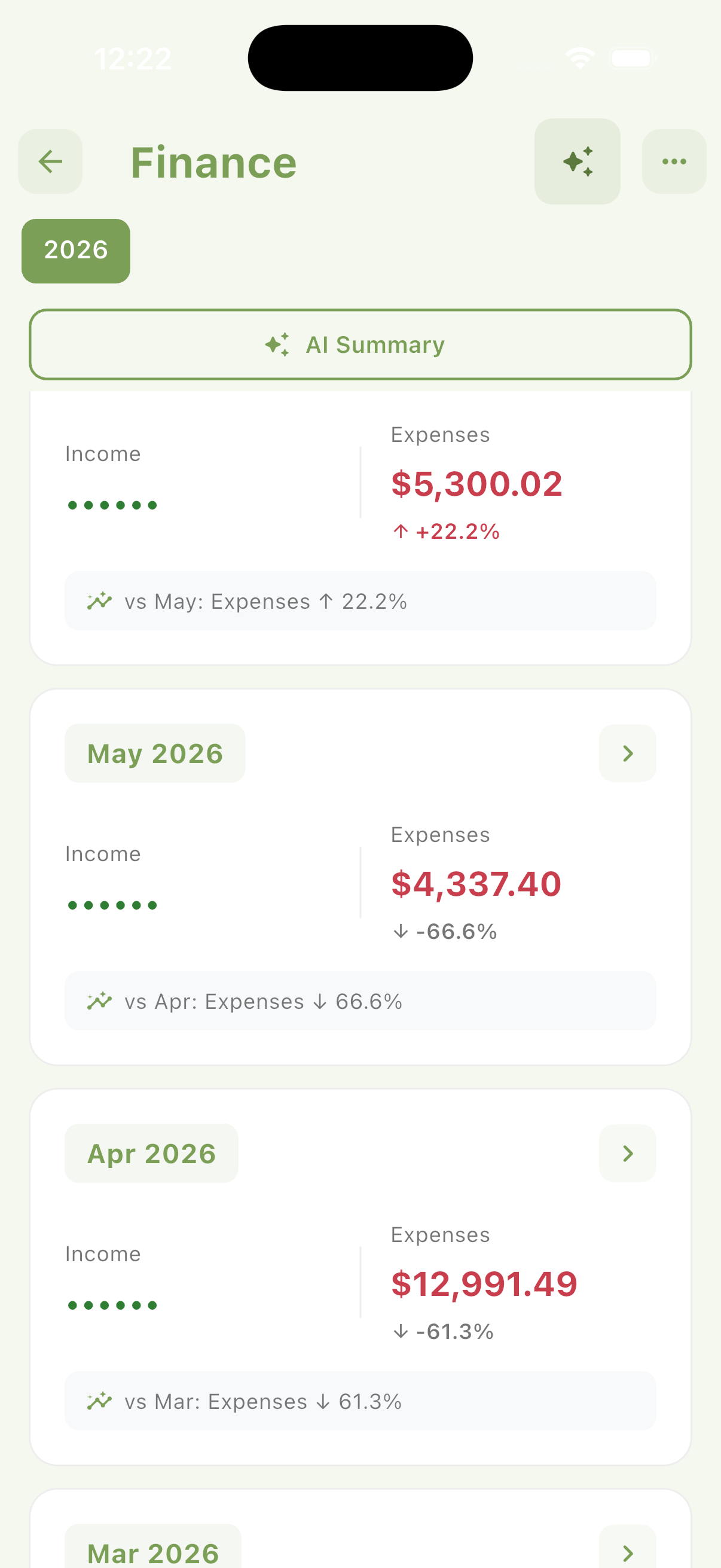Click the vs Apr expenses comparison bar
This screenshot has height=1568, width=721.
point(360,1000)
